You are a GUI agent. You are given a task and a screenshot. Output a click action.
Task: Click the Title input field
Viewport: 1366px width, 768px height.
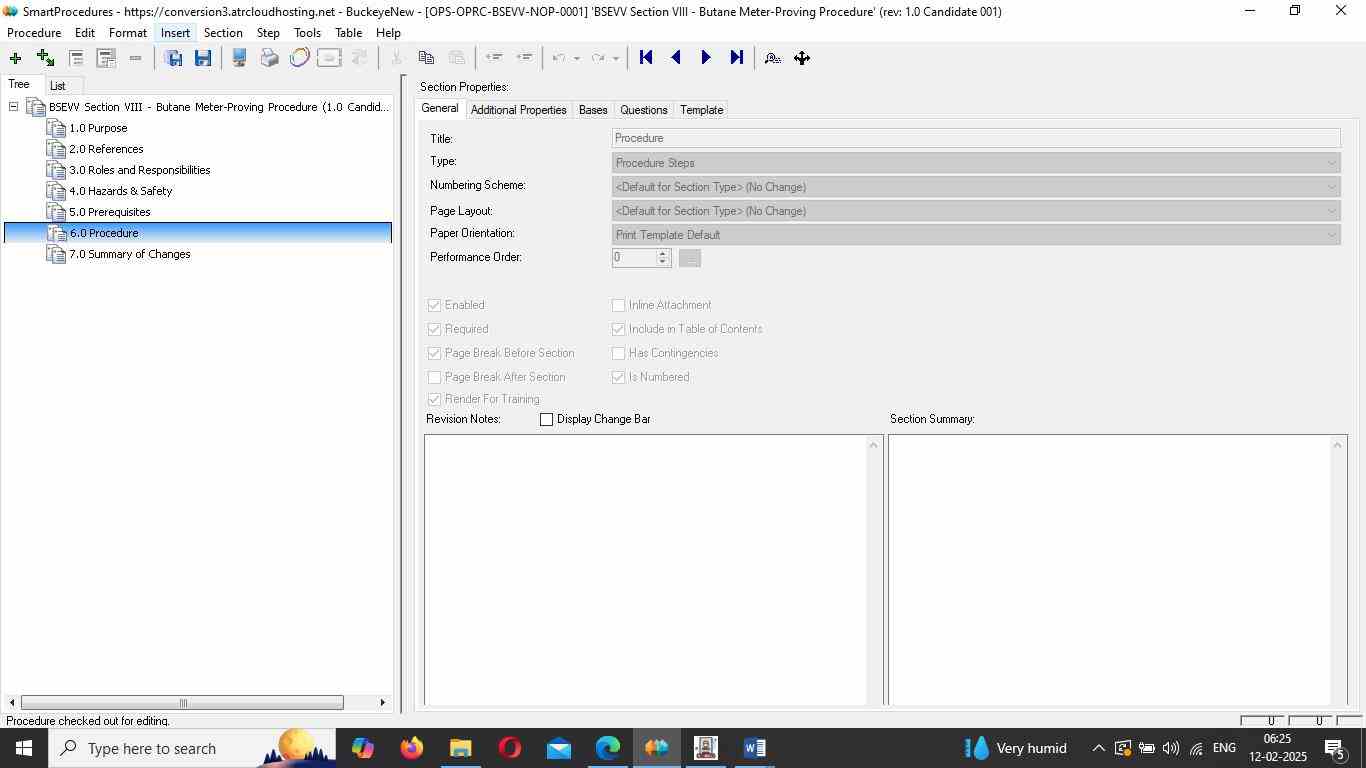click(976, 138)
